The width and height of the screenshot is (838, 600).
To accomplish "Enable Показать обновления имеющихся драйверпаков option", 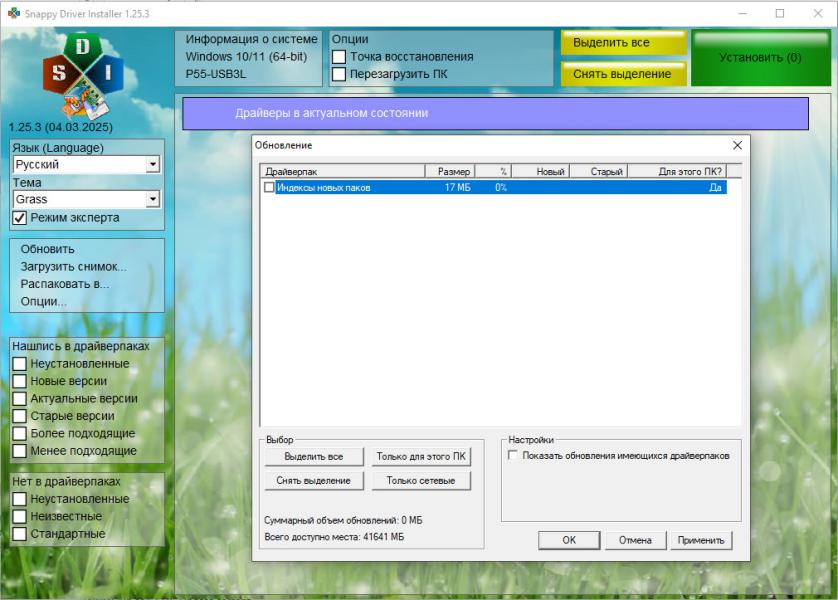I will (513, 455).
